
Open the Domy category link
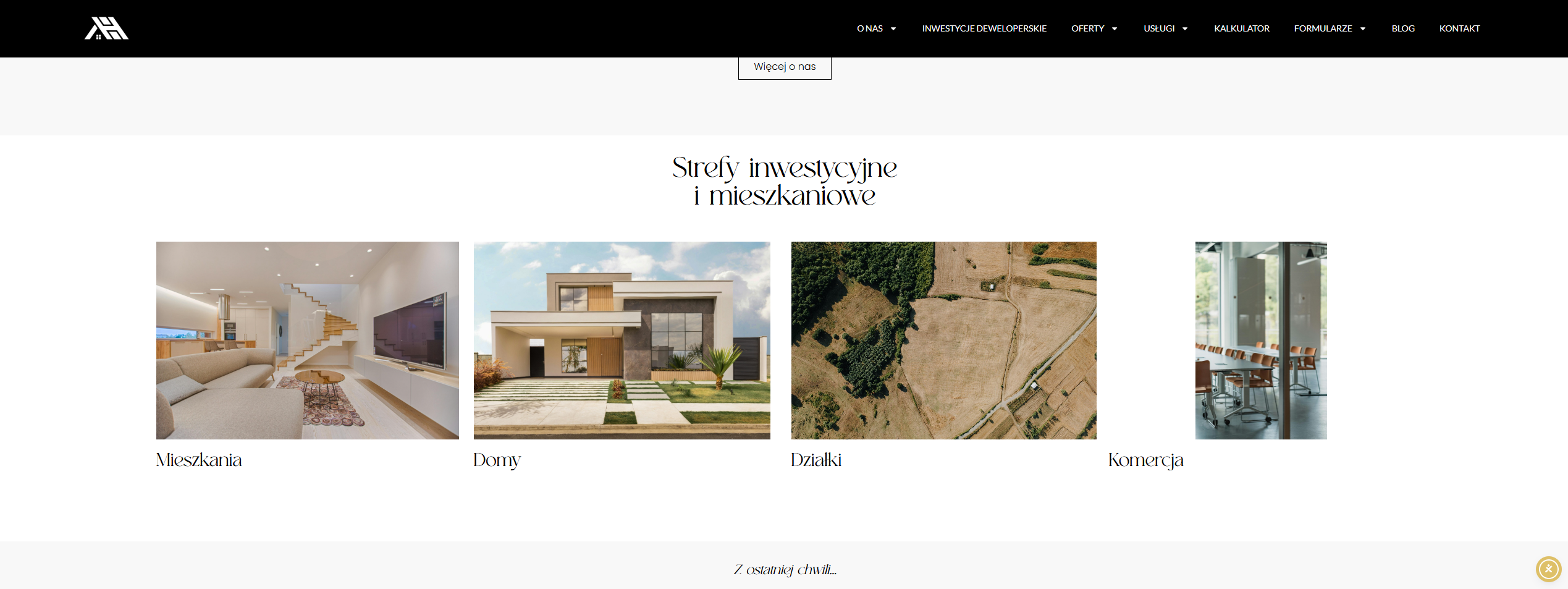point(497,460)
